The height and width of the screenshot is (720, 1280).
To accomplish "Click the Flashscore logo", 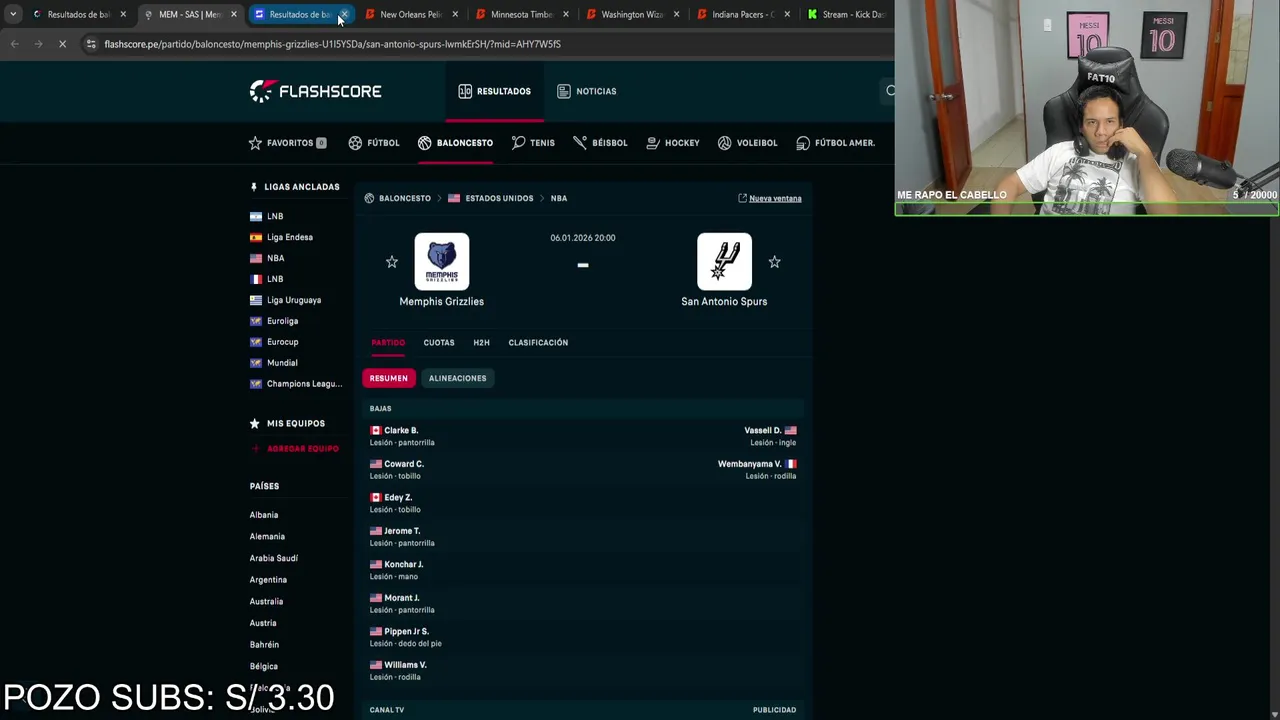I will pos(315,91).
